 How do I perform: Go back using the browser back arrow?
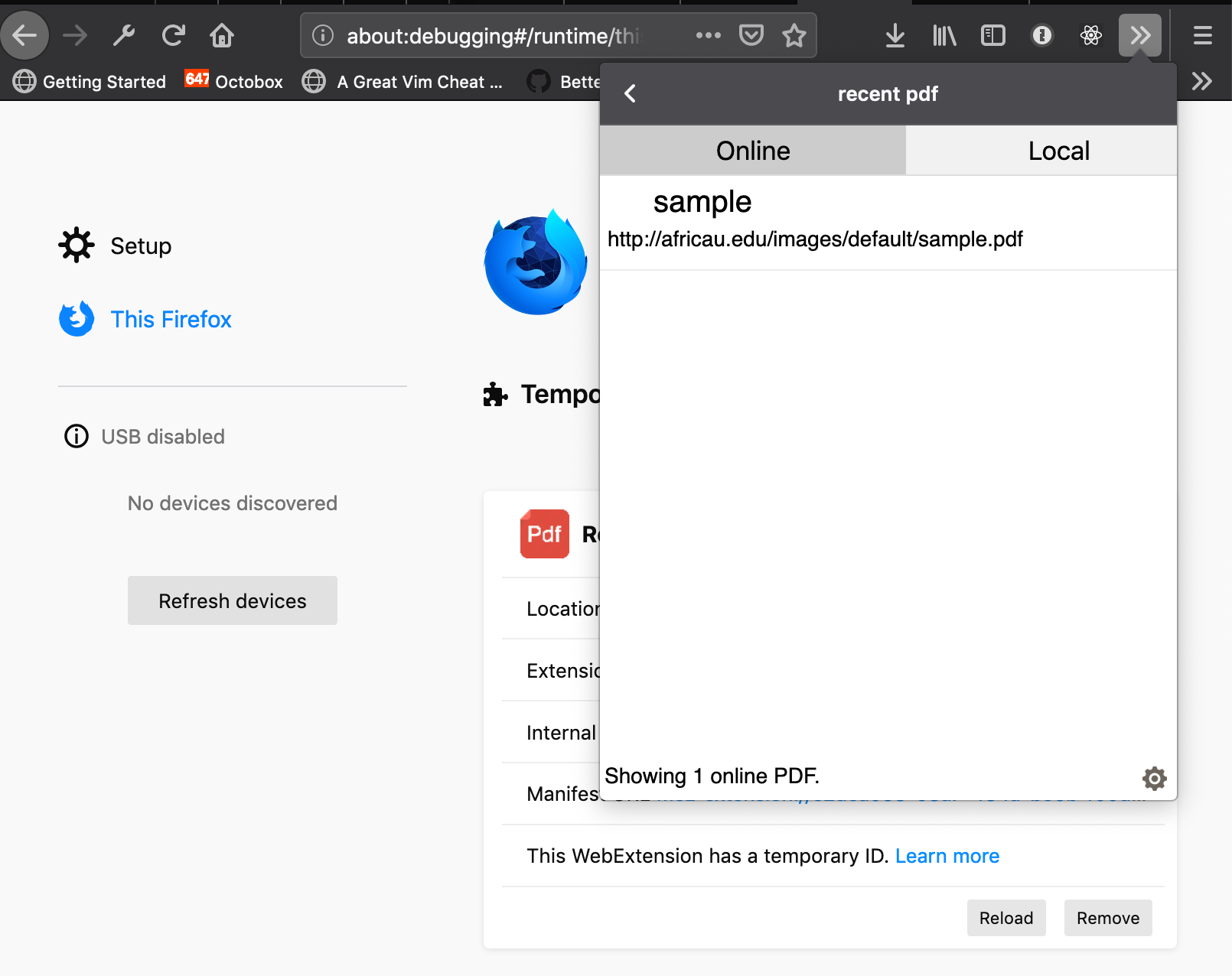click(24, 35)
